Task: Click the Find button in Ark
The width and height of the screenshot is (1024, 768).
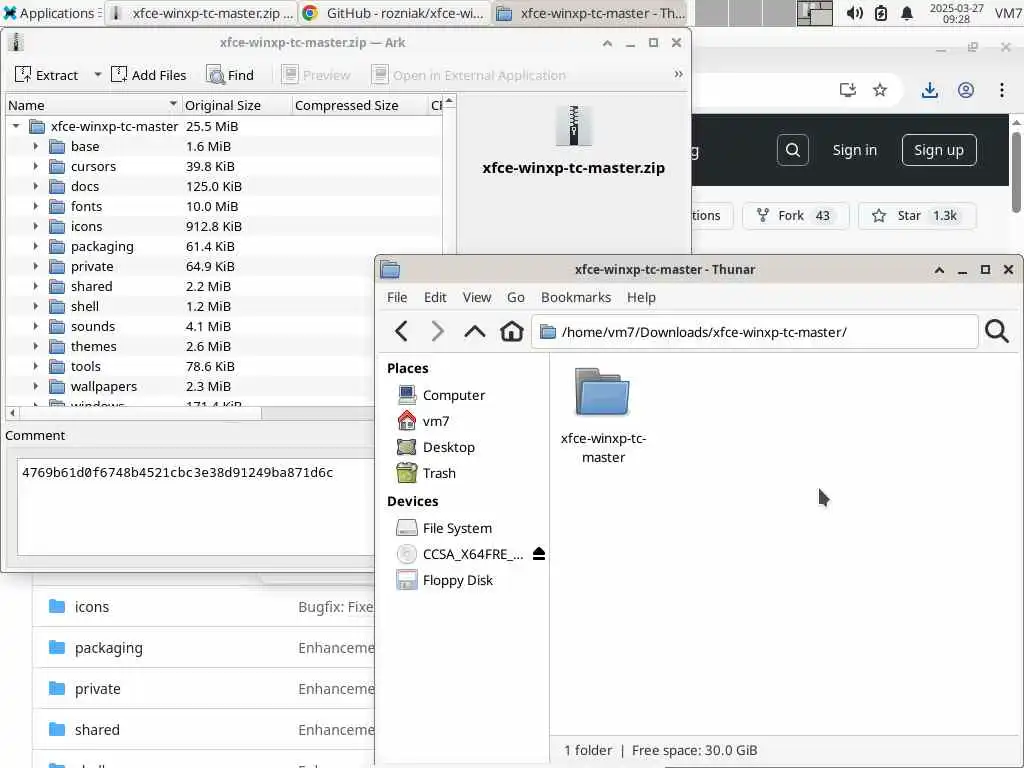Action: [230, 75]
